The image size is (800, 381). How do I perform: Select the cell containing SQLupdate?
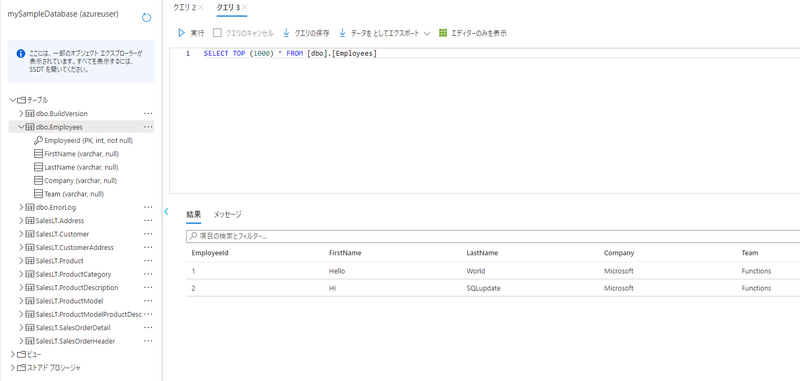pyautogui.click(x=483, y=288)
